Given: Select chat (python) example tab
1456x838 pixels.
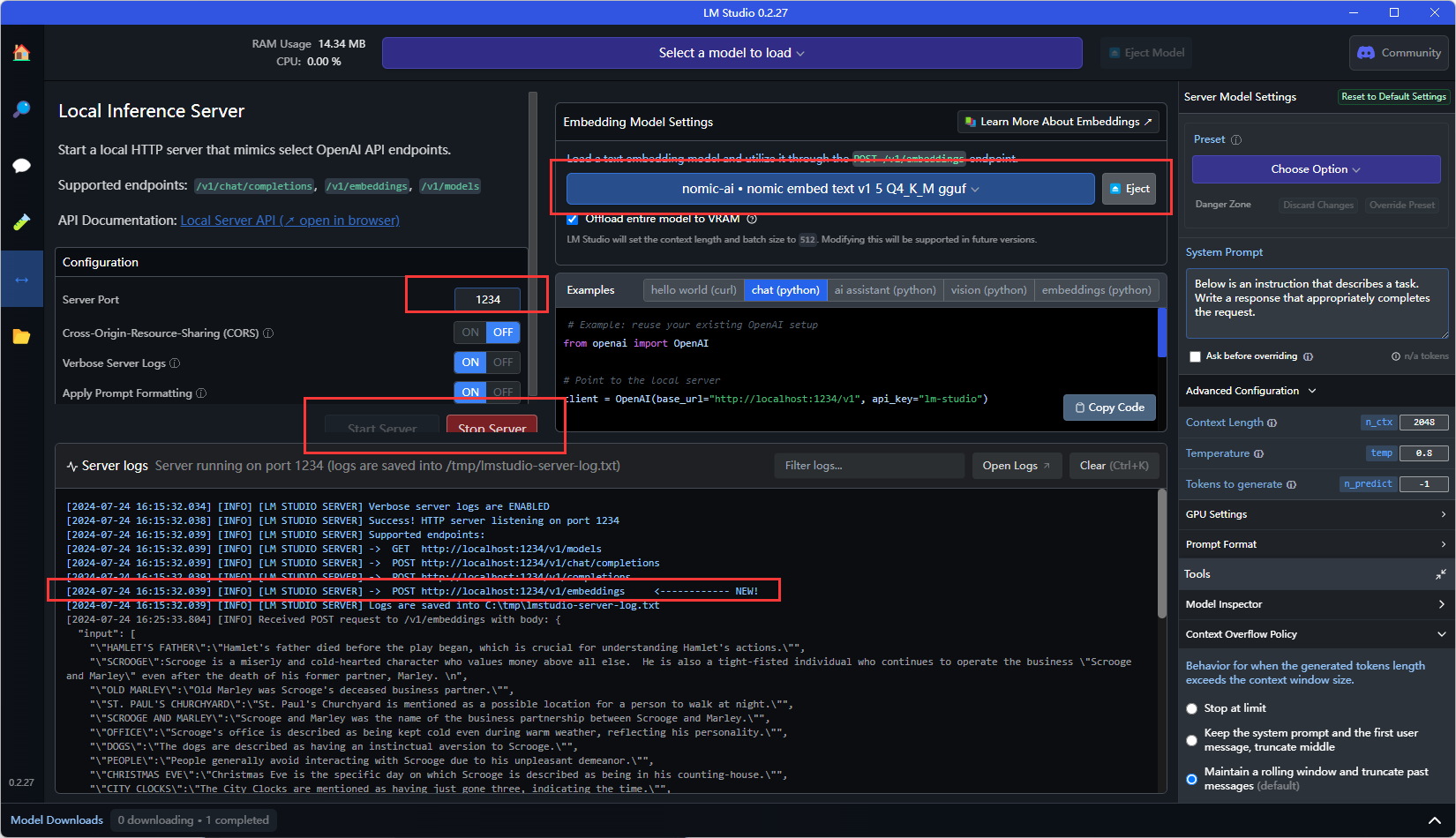Looking at the screenshot, I should point(785,290).
